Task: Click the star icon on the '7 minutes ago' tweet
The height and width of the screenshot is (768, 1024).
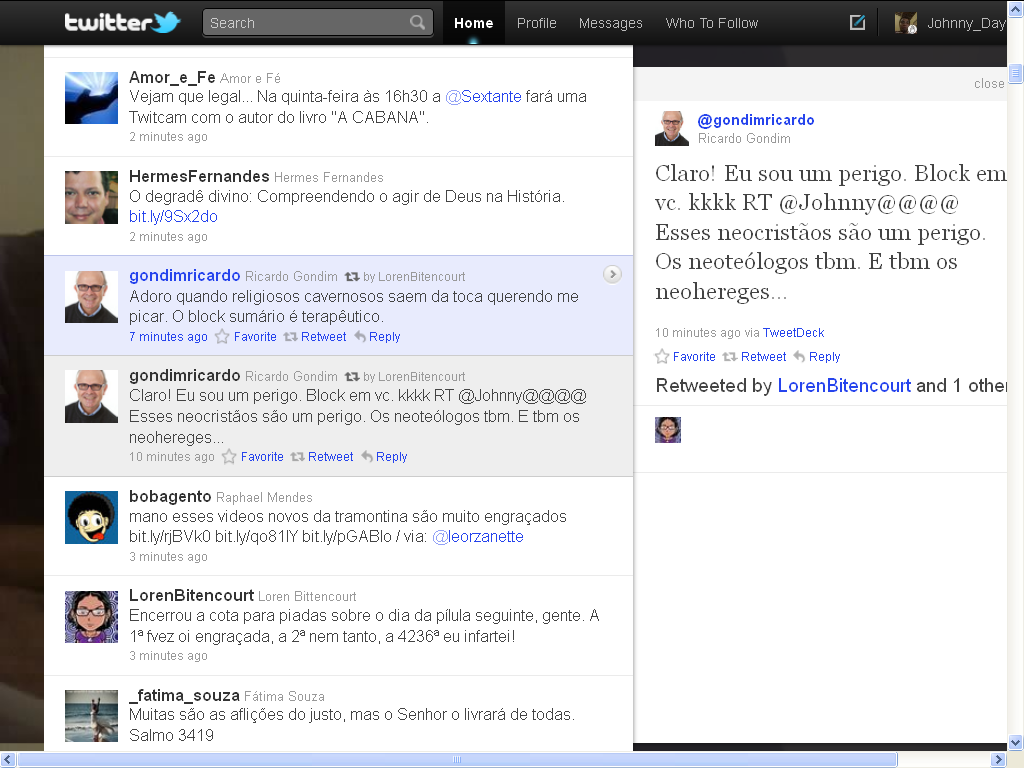Action: pyautogui.click(x=222, y=336)
